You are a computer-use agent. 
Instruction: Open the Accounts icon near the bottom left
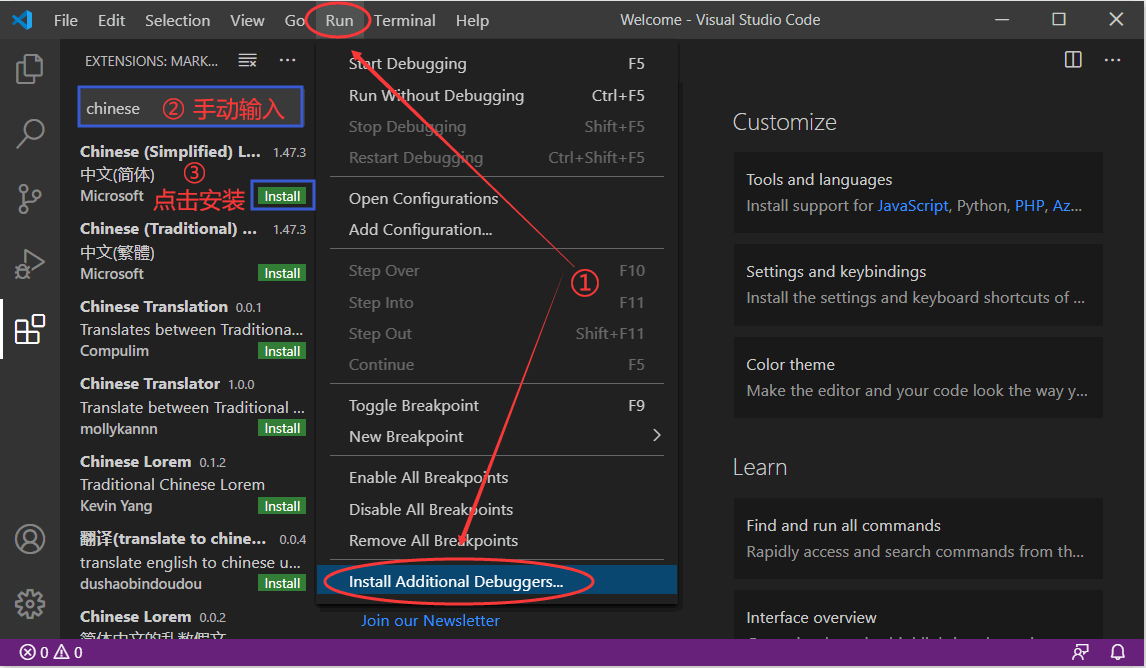point(30,539)
